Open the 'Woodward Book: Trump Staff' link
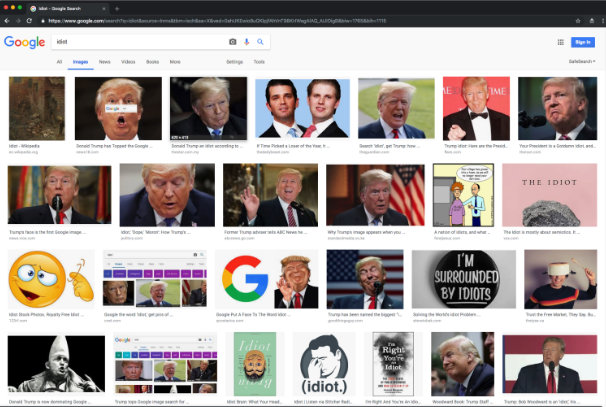The height and width of the screenshot is (407, 606). point(462,402)
